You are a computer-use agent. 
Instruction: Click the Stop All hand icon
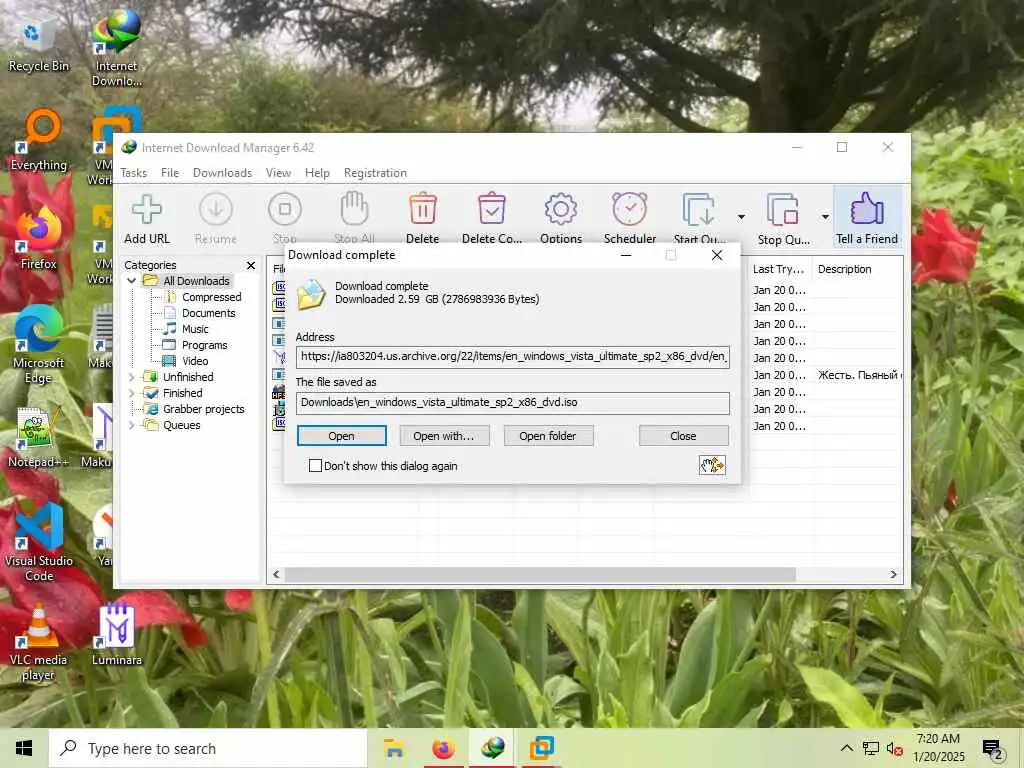(x=354, y=209)
